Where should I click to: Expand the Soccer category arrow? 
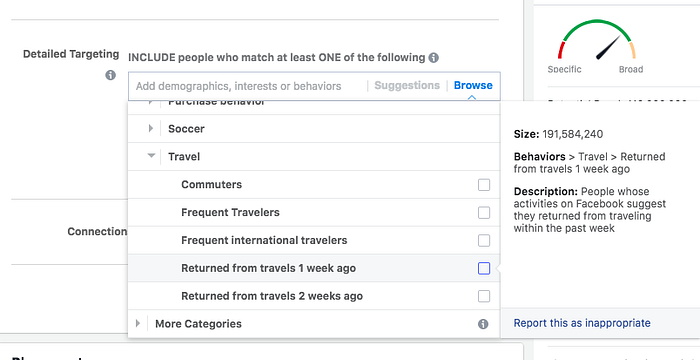150,129
